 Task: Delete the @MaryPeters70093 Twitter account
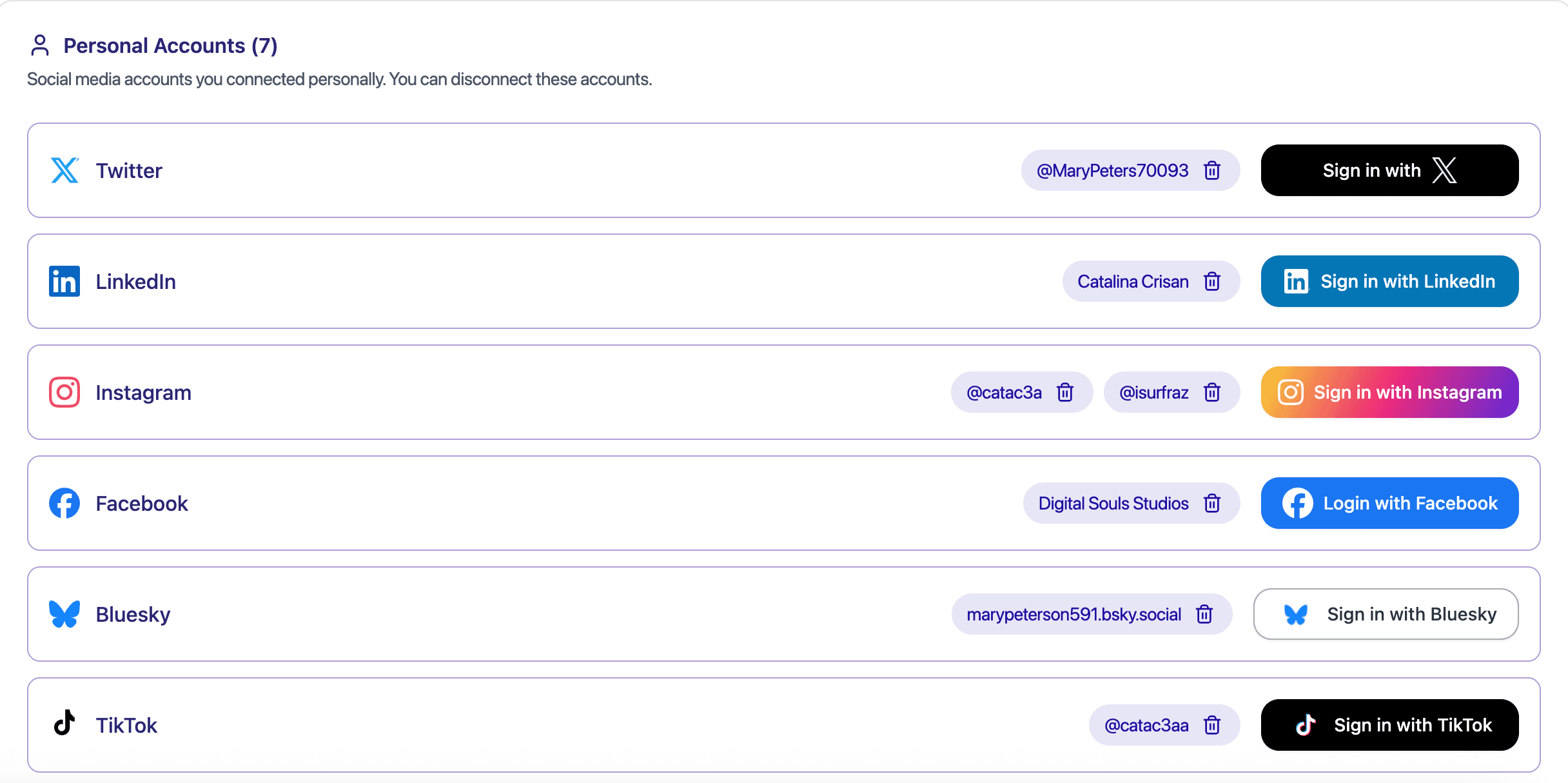(x=1213, y=170)
